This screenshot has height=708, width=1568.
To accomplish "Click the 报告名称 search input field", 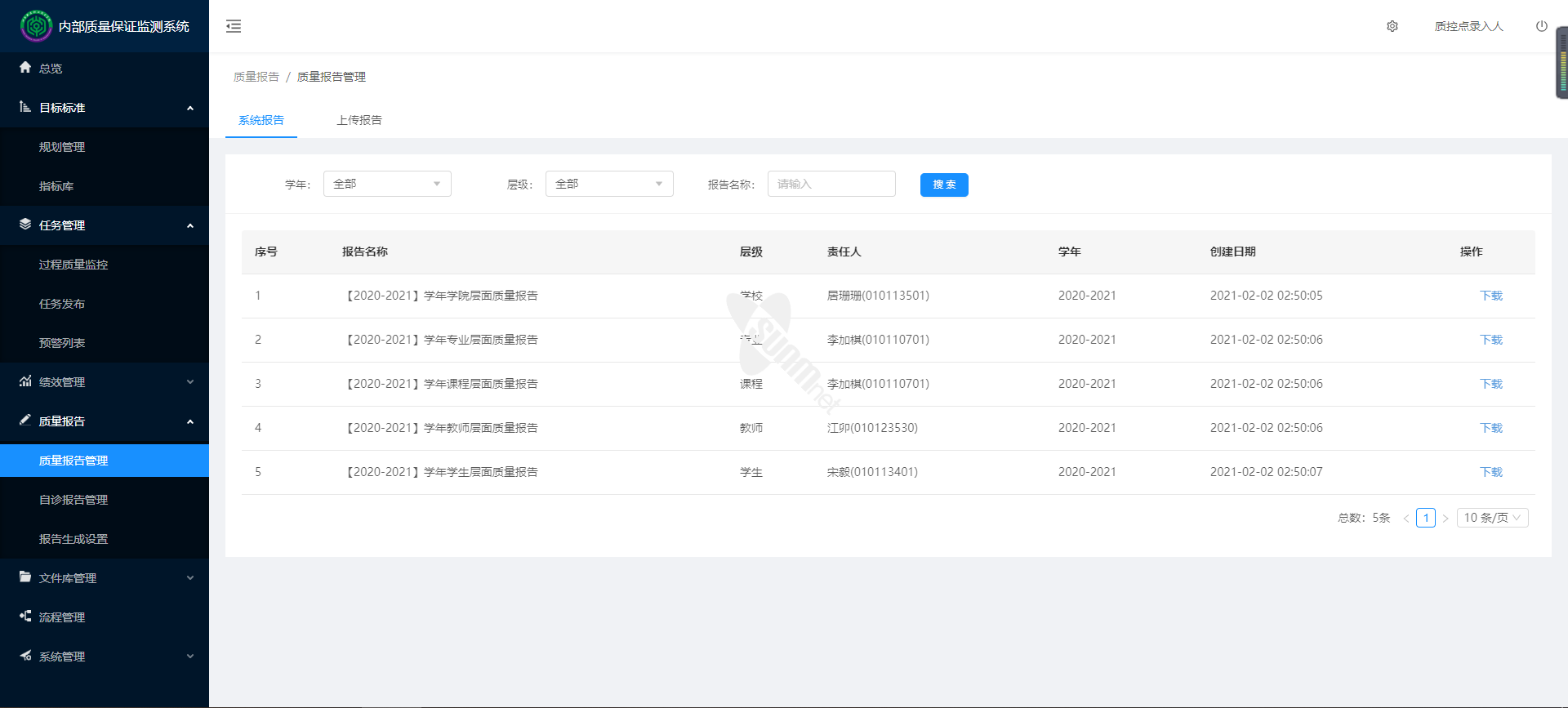I will 831,184.
